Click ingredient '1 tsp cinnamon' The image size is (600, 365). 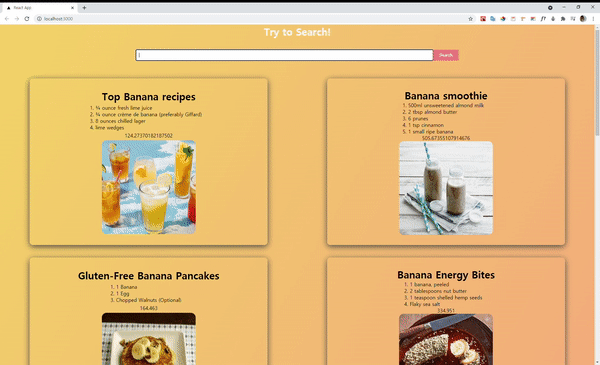426,125
